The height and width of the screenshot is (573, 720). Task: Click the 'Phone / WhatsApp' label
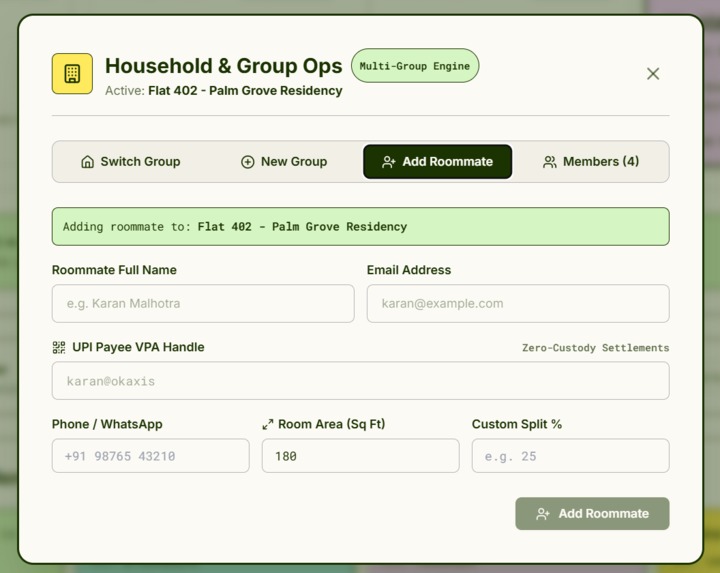(x=107, y=424)
